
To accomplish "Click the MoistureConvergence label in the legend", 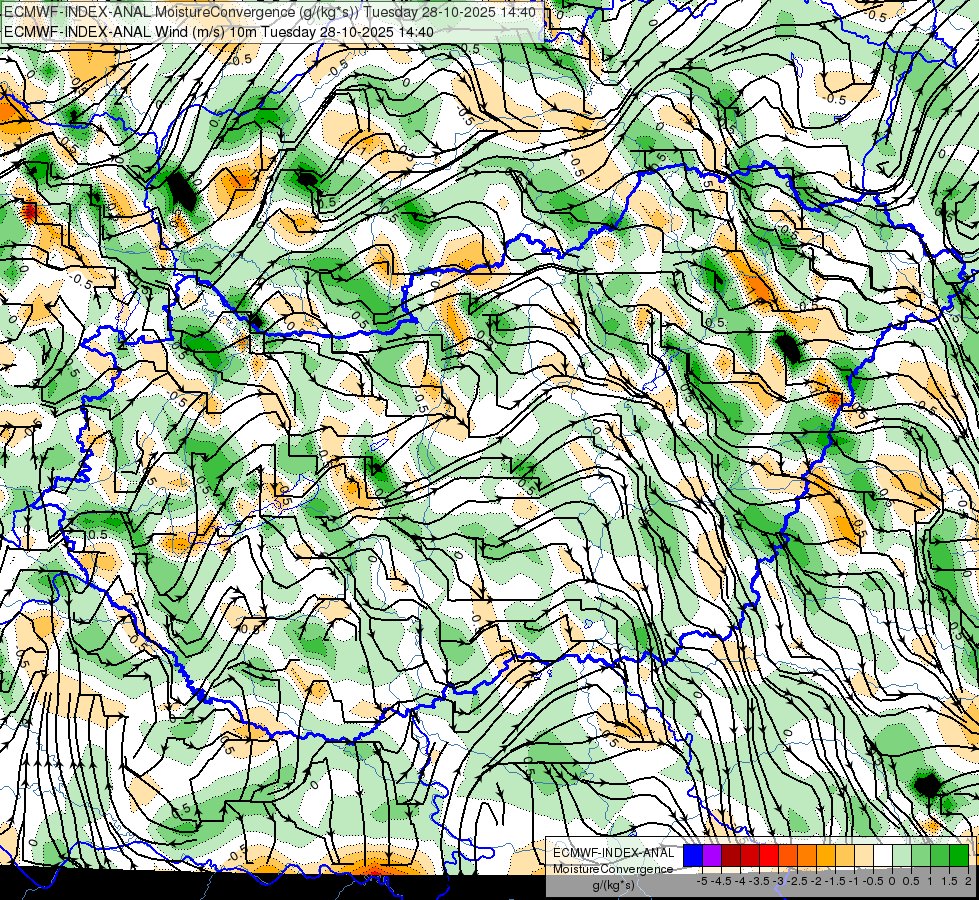I will 613,869.
